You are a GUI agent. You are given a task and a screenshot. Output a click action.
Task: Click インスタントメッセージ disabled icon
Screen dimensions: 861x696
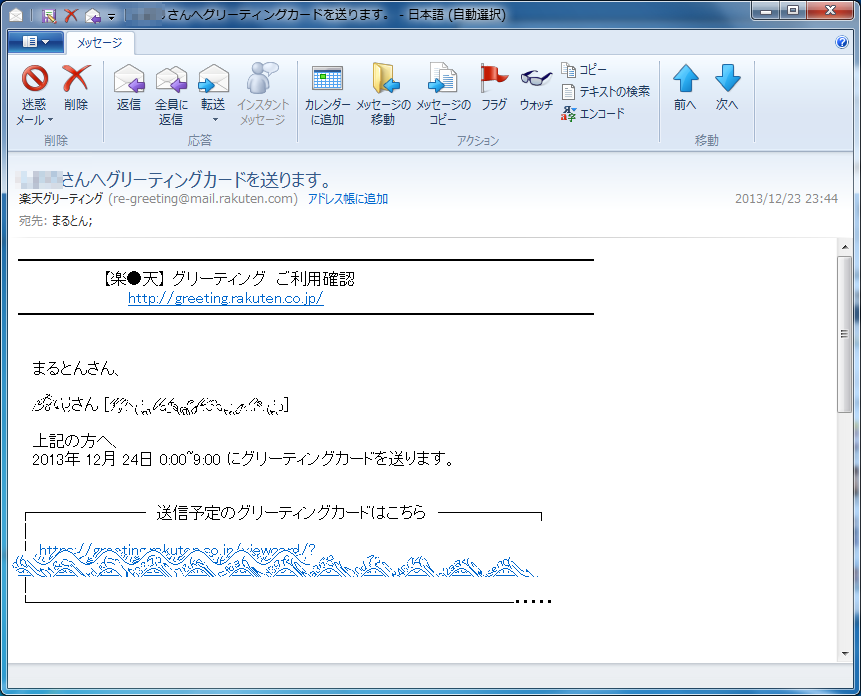(263, 94)
